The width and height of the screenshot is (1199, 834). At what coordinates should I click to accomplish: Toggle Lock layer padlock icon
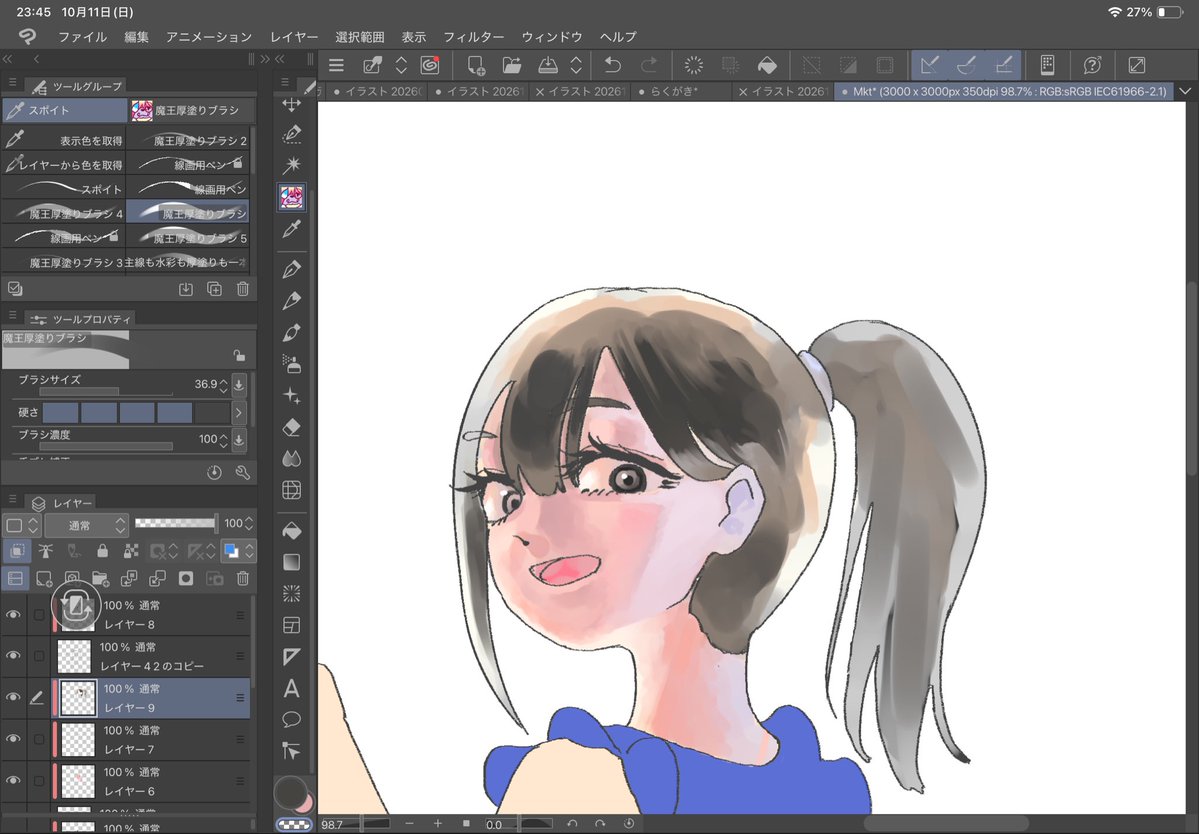[102, 550]
